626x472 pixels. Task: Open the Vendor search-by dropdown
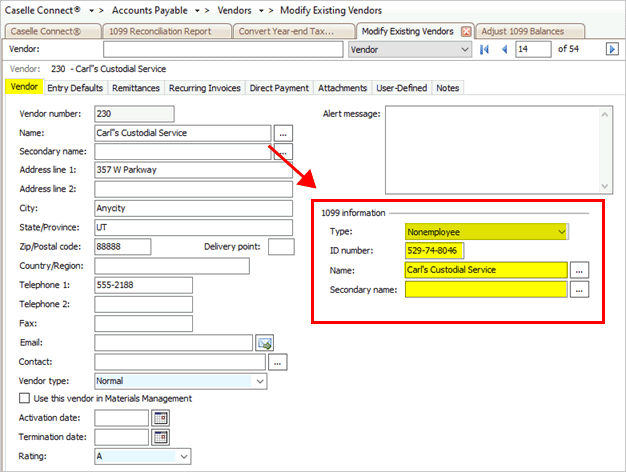[410, 50]
